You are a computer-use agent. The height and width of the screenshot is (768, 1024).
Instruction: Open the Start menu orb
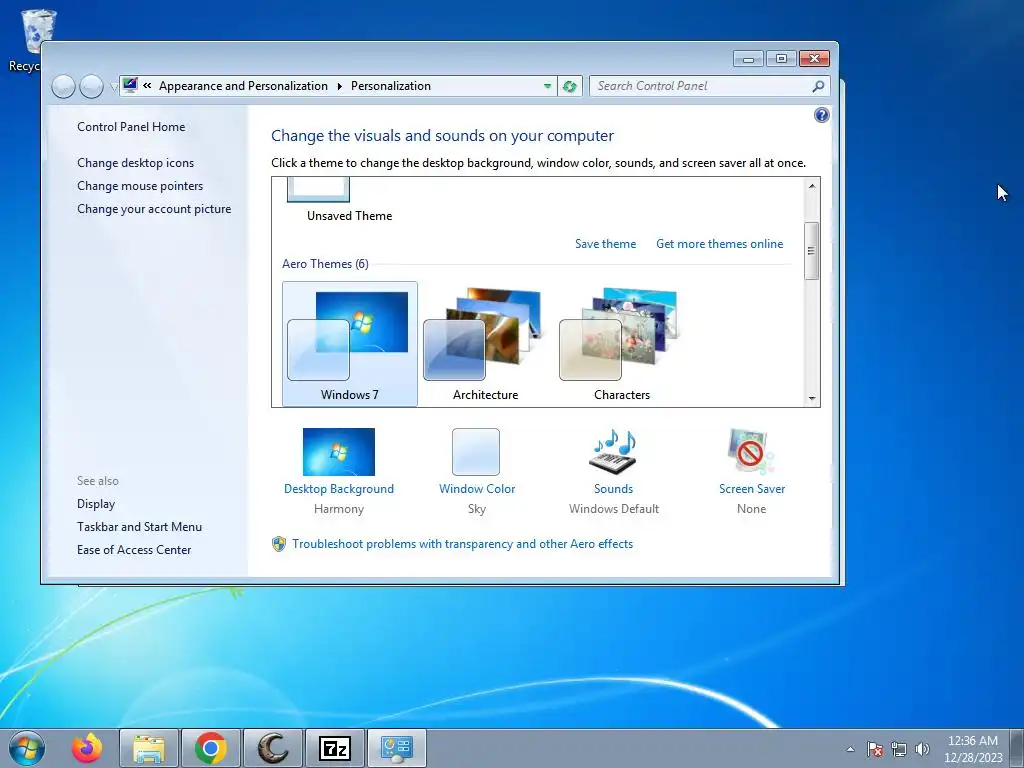(x=27, y=748)
